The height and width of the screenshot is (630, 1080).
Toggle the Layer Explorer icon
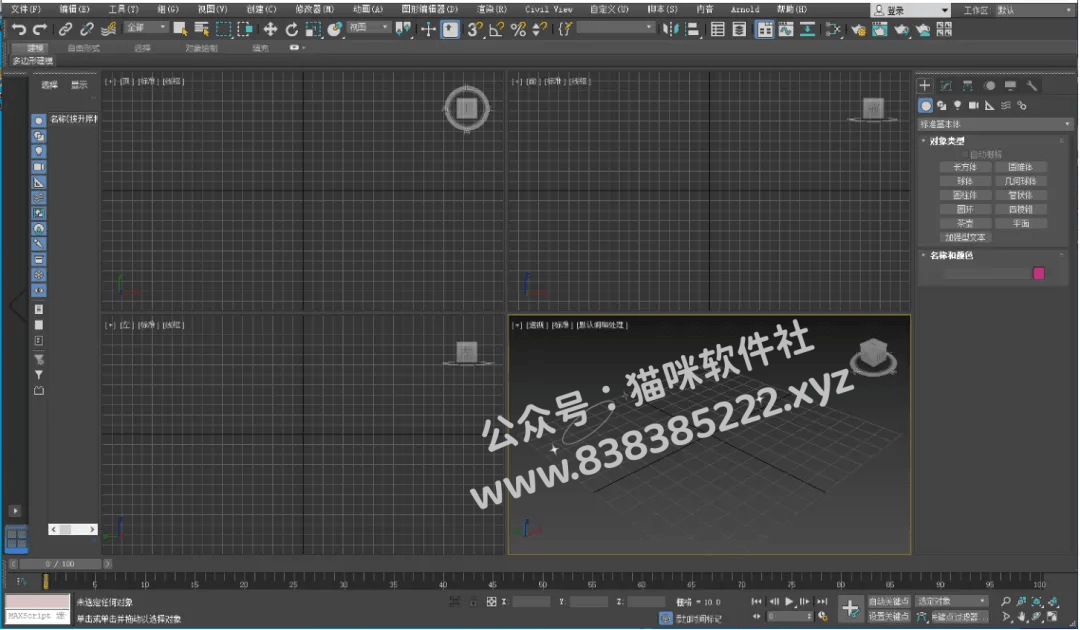click(739, 29)
